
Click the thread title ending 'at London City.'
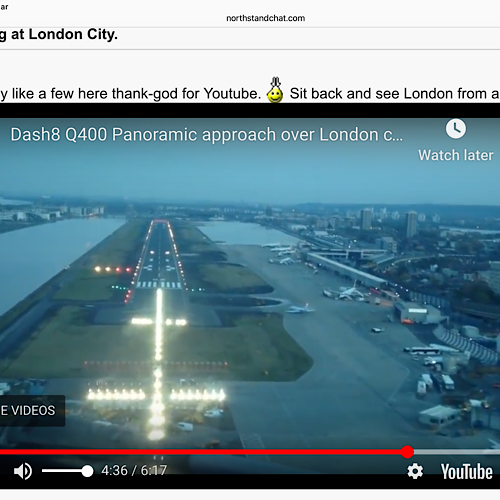[x=59, y=35]
